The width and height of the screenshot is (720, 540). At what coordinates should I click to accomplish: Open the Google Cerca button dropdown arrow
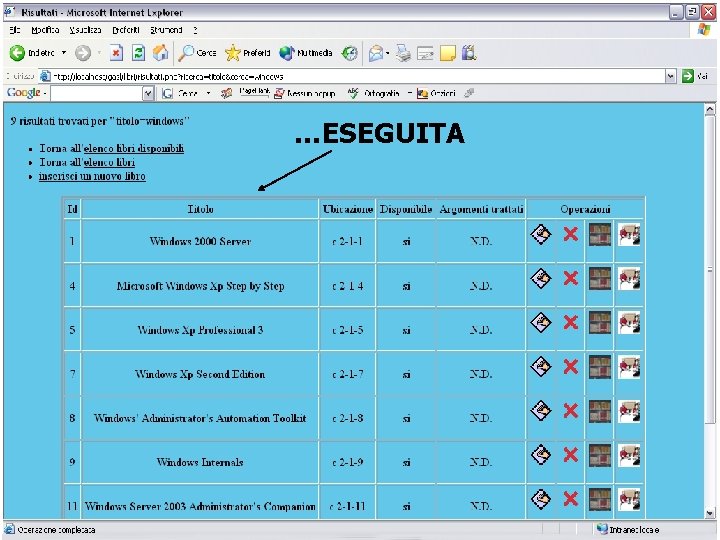pyautogui.click(x=208, y=93)
